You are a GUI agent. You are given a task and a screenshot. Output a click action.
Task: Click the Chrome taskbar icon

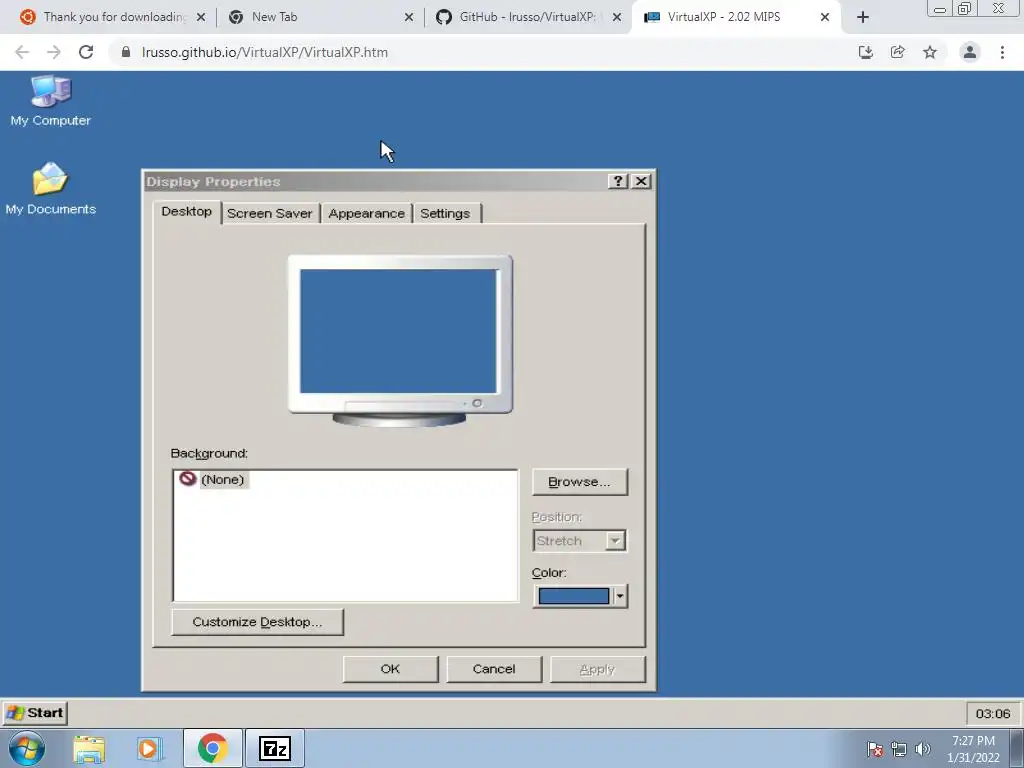click(212, 748)
